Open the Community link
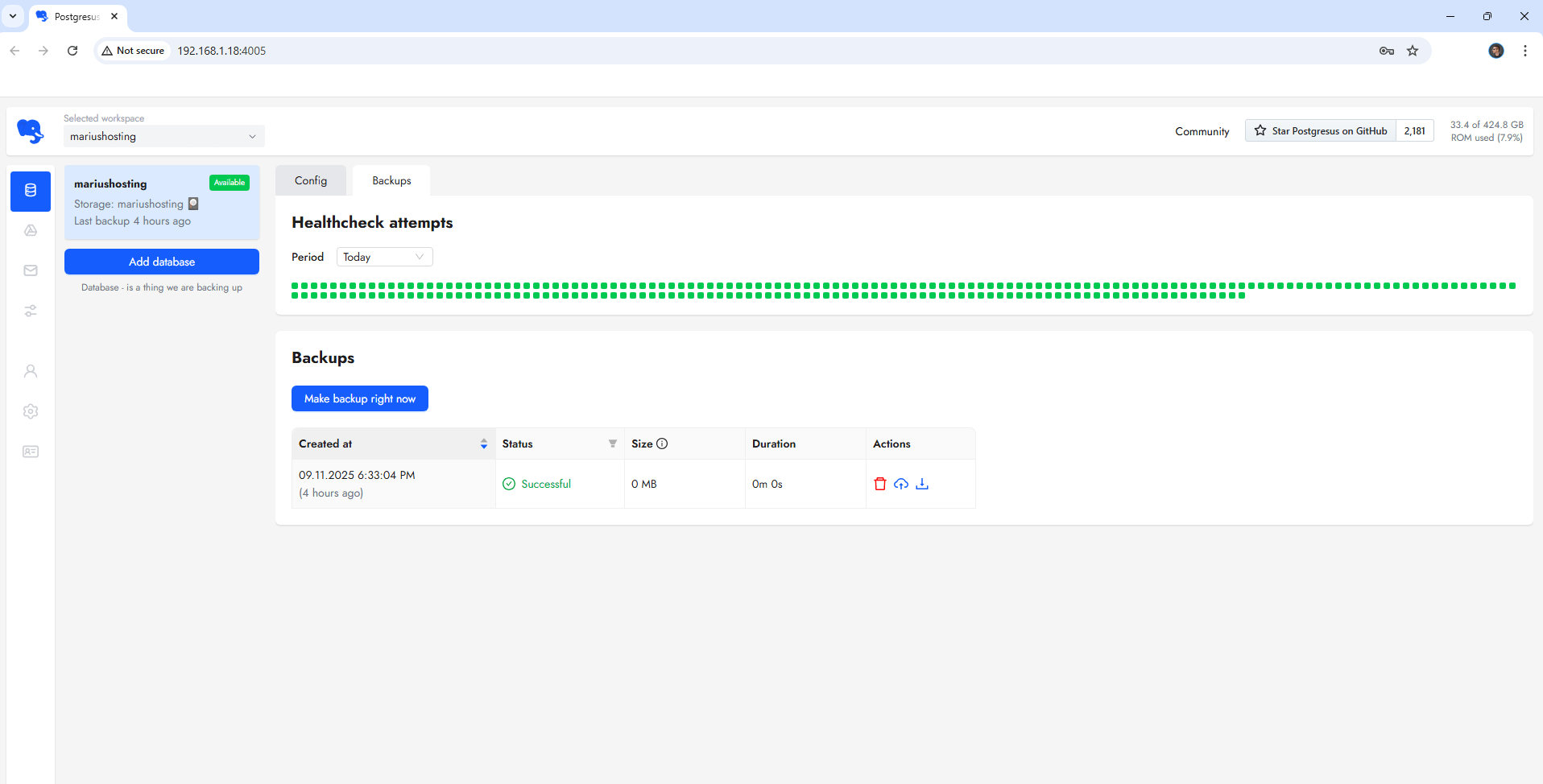 [1202, 131]
